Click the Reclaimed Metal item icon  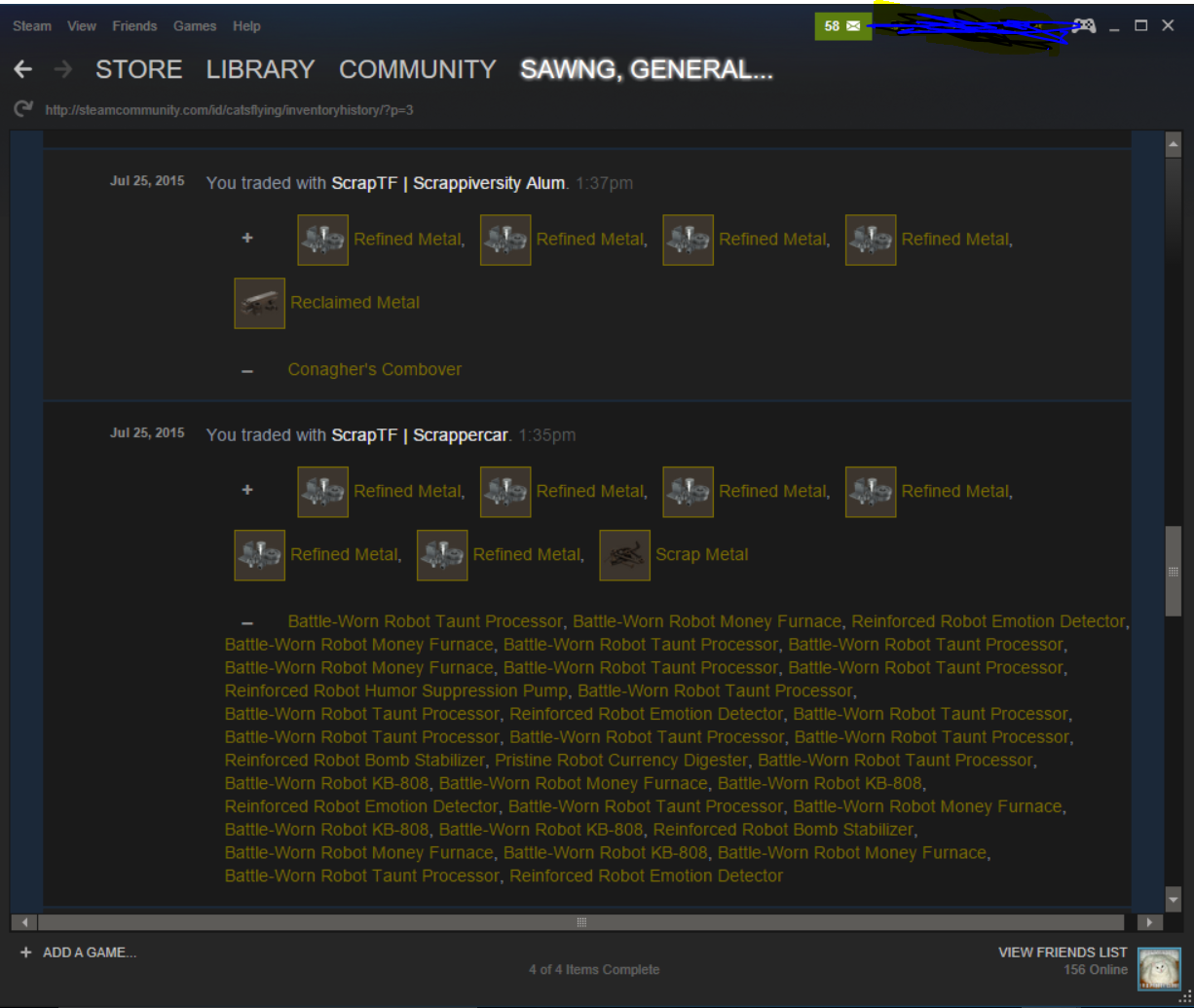259,303
